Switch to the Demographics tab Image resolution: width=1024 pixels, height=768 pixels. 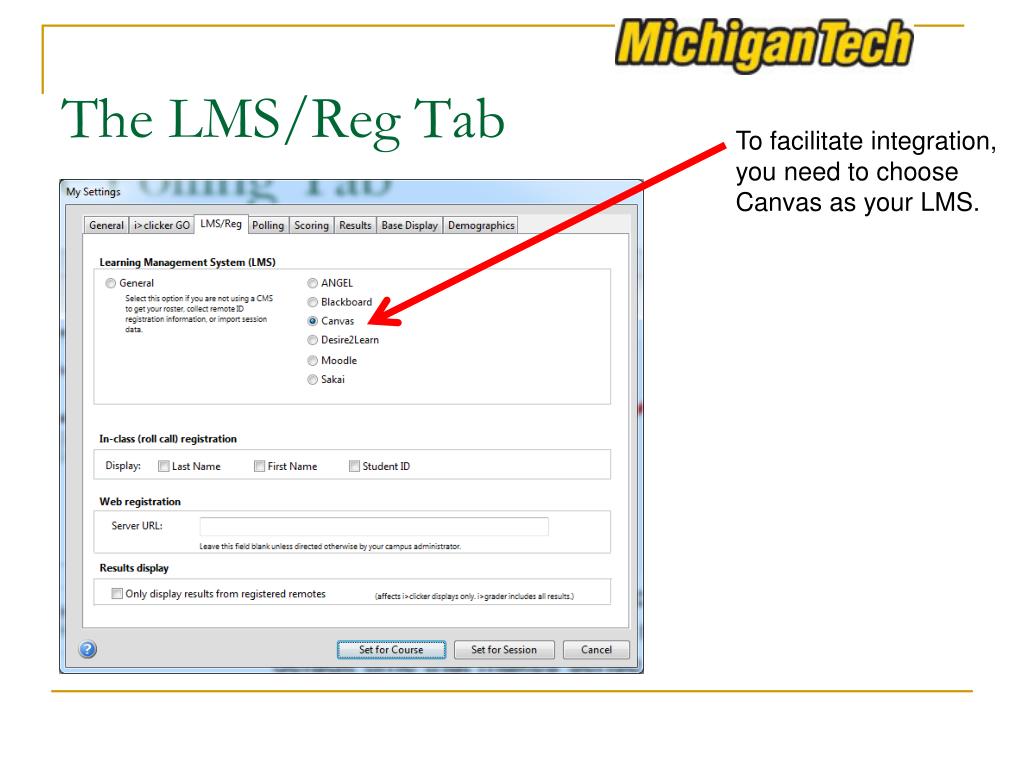point(481,225)
